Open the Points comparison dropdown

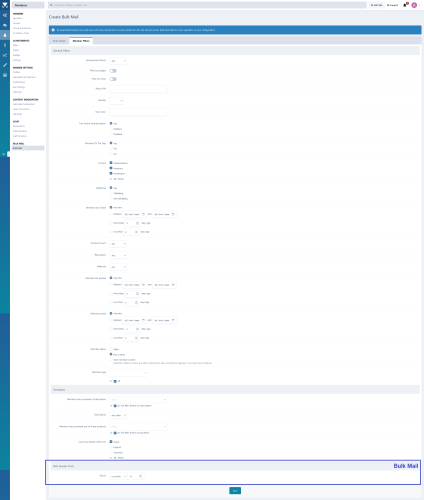[x=118, y=476]
